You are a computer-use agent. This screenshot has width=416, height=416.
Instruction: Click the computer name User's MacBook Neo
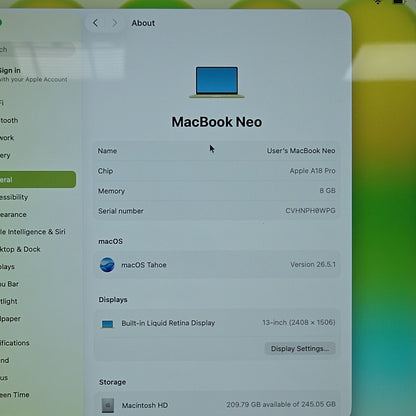tap(301, 151)
